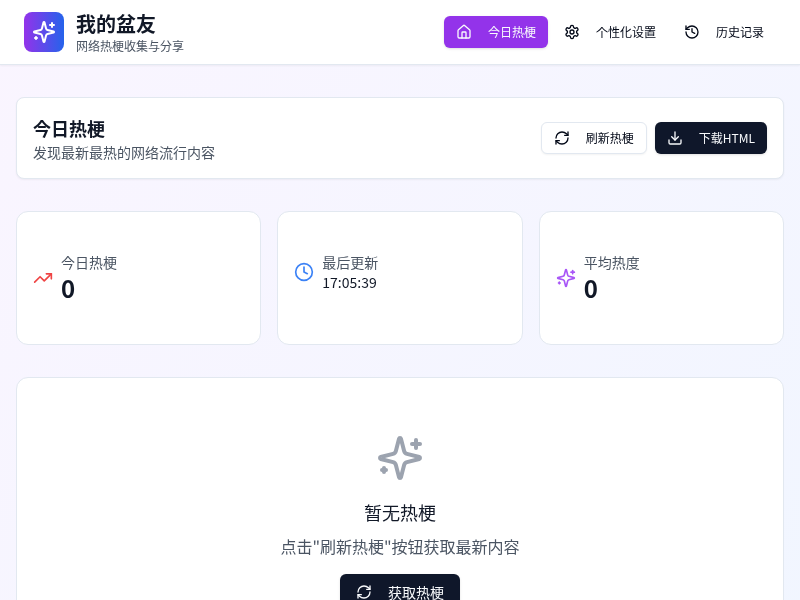
Task: Click the 平均热度 label
Action: pos(612,263)
